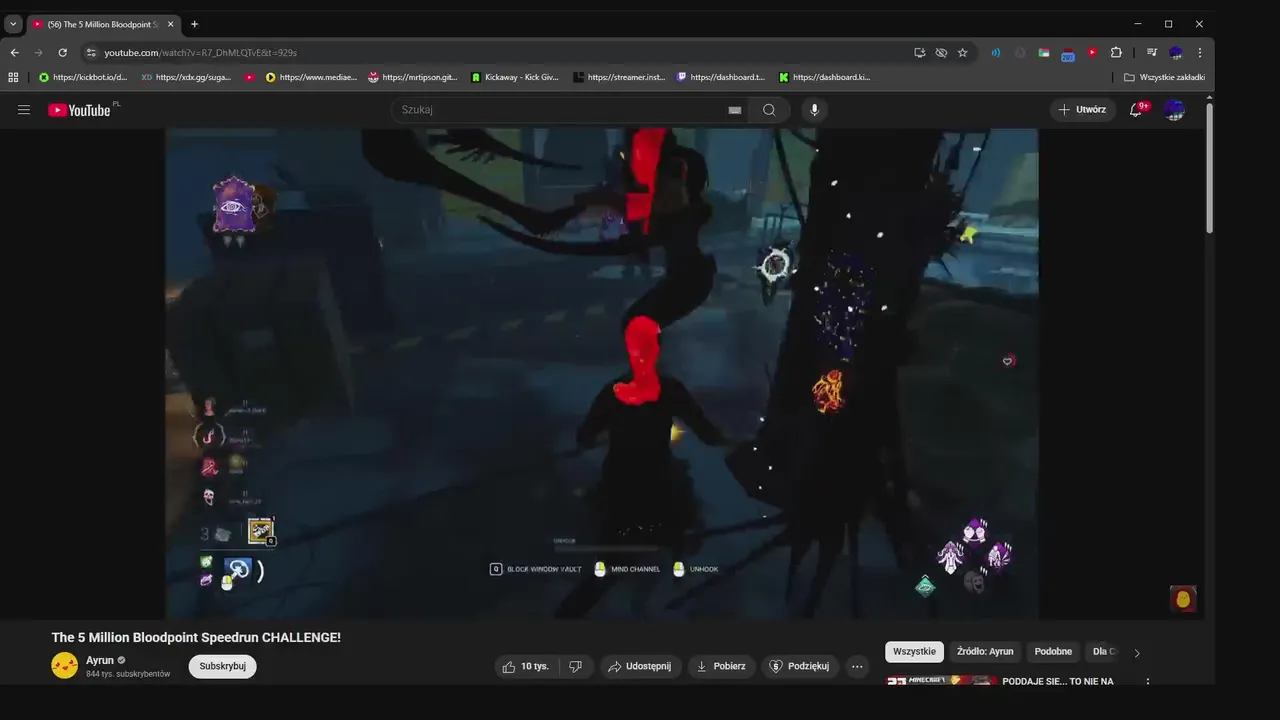Open the Wszystkie zakładki bookmarks folder
Image resolution: width=1280 pixels, height=720 pixels.
1164,77
